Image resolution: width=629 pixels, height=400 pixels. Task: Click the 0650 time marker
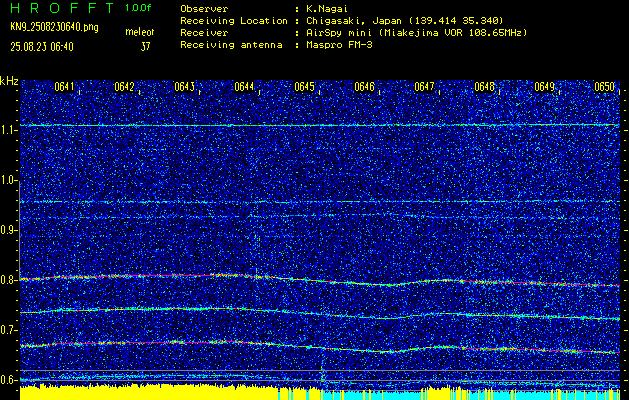point(605,87)
